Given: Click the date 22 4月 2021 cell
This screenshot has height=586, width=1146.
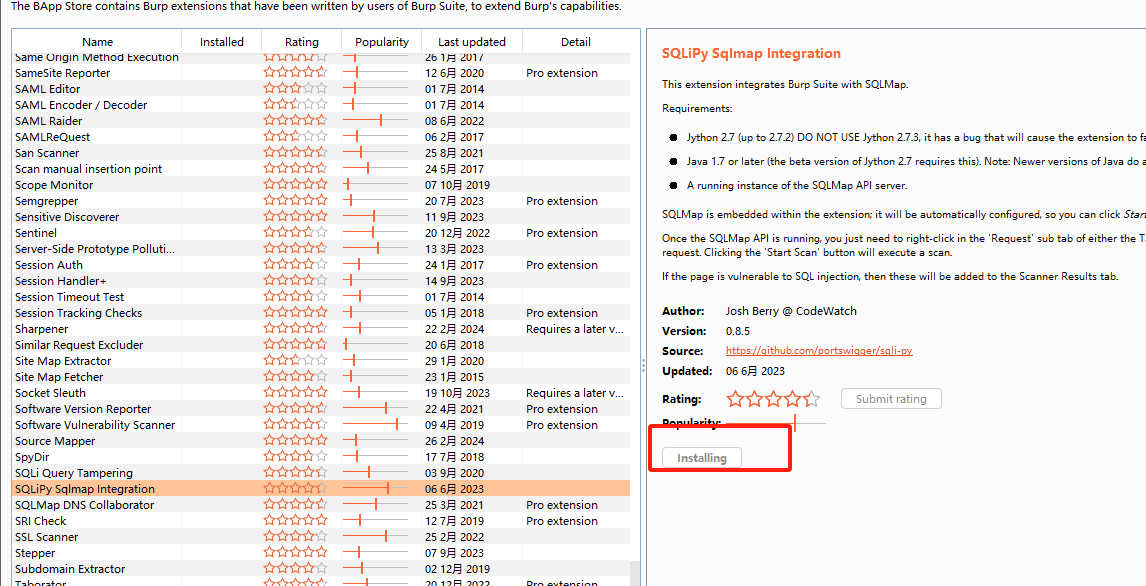Looking at the screenshot, I should 455,409.
